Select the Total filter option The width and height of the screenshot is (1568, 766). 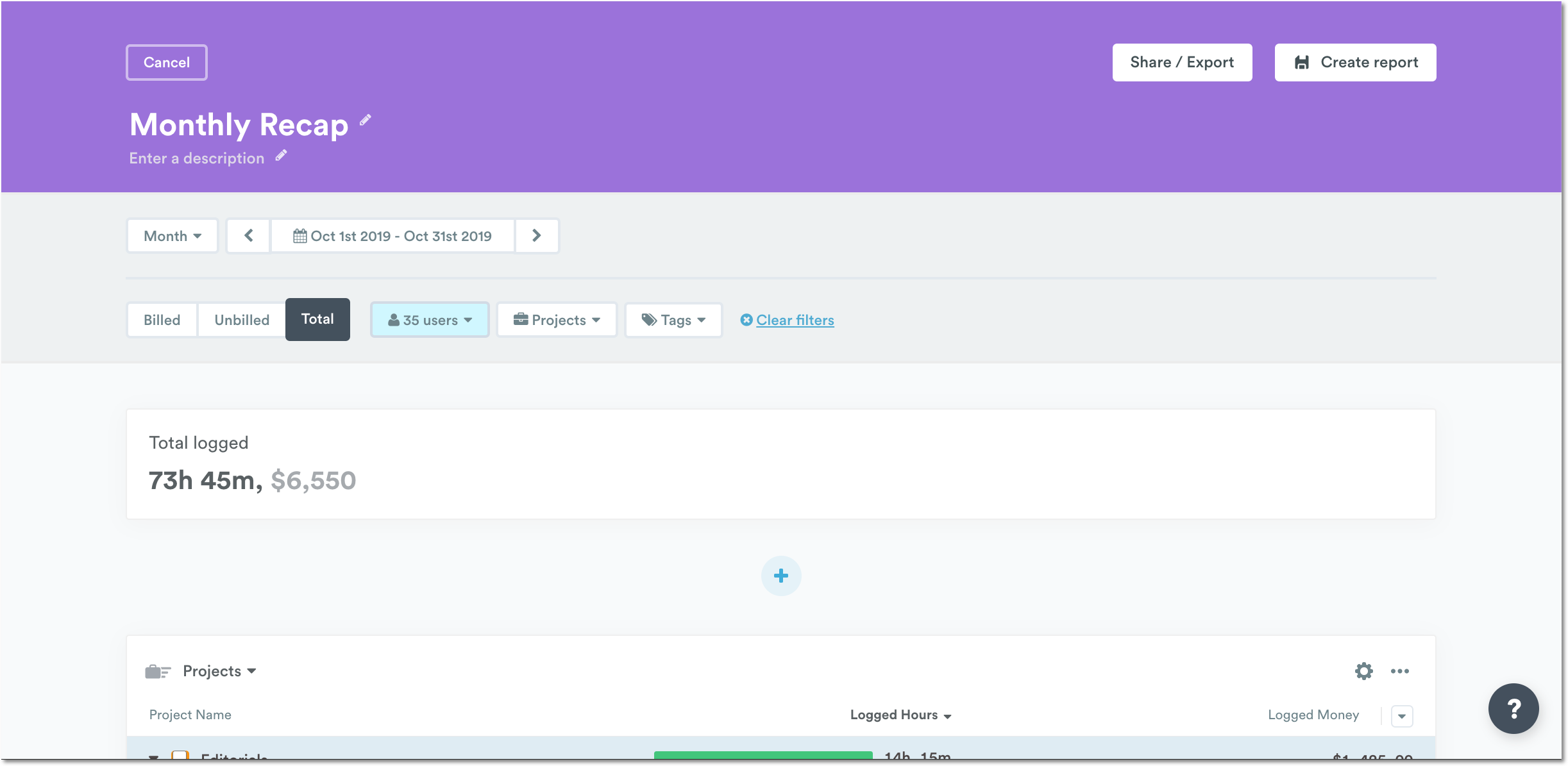tap(317, 319)
